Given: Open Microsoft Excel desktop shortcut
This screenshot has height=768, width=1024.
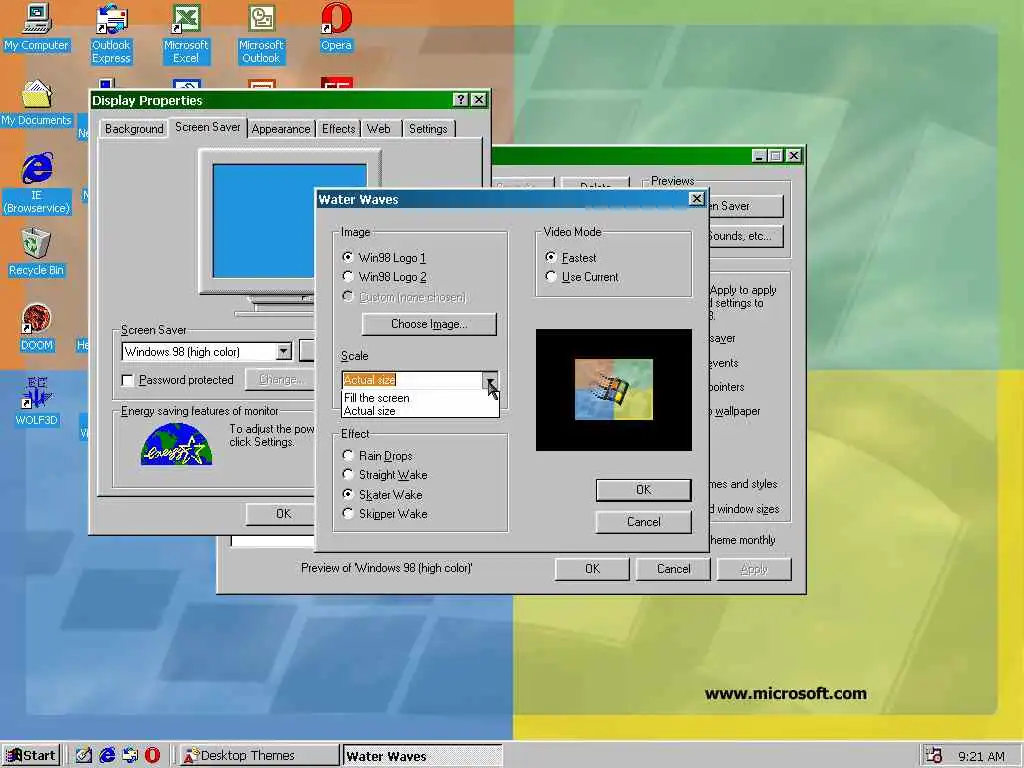Looking at the screenshot, I should pos(186,33).
